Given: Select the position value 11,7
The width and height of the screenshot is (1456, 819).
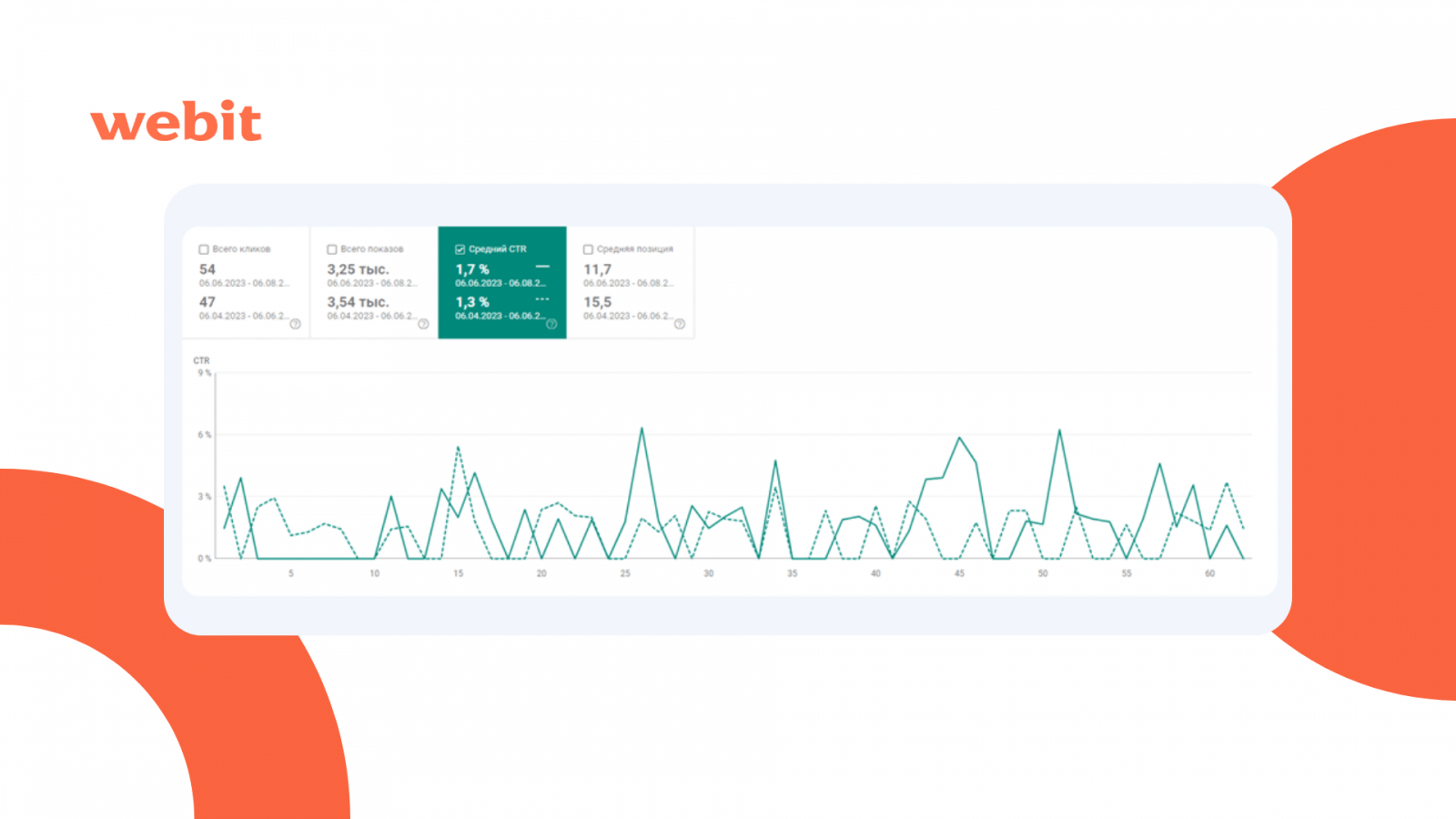Looking at the screenshot, I should 597,269.
